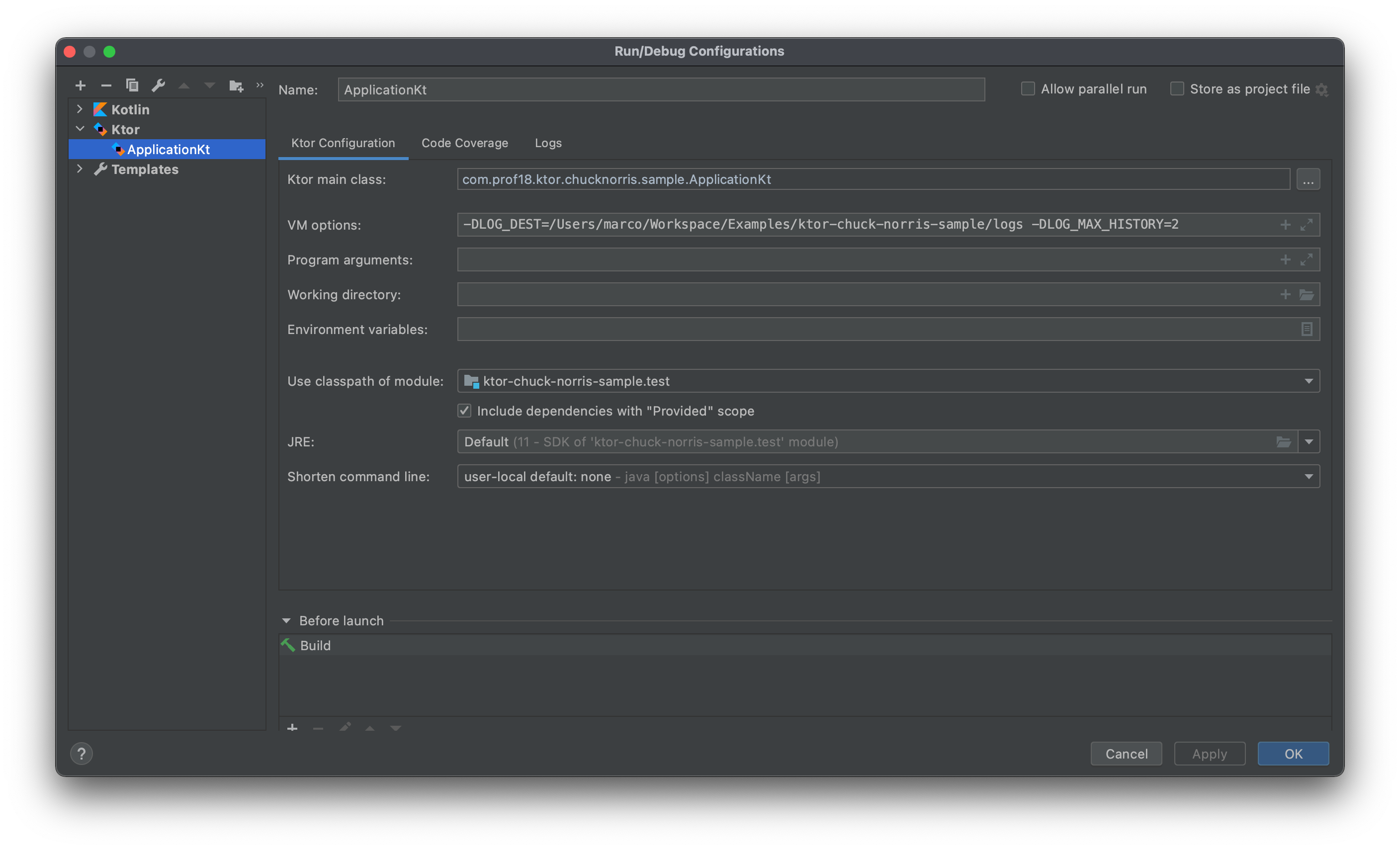Select Kotlin label in configuration tree
The width and height of the screenshot is (1400, 850).
[130, 109]
